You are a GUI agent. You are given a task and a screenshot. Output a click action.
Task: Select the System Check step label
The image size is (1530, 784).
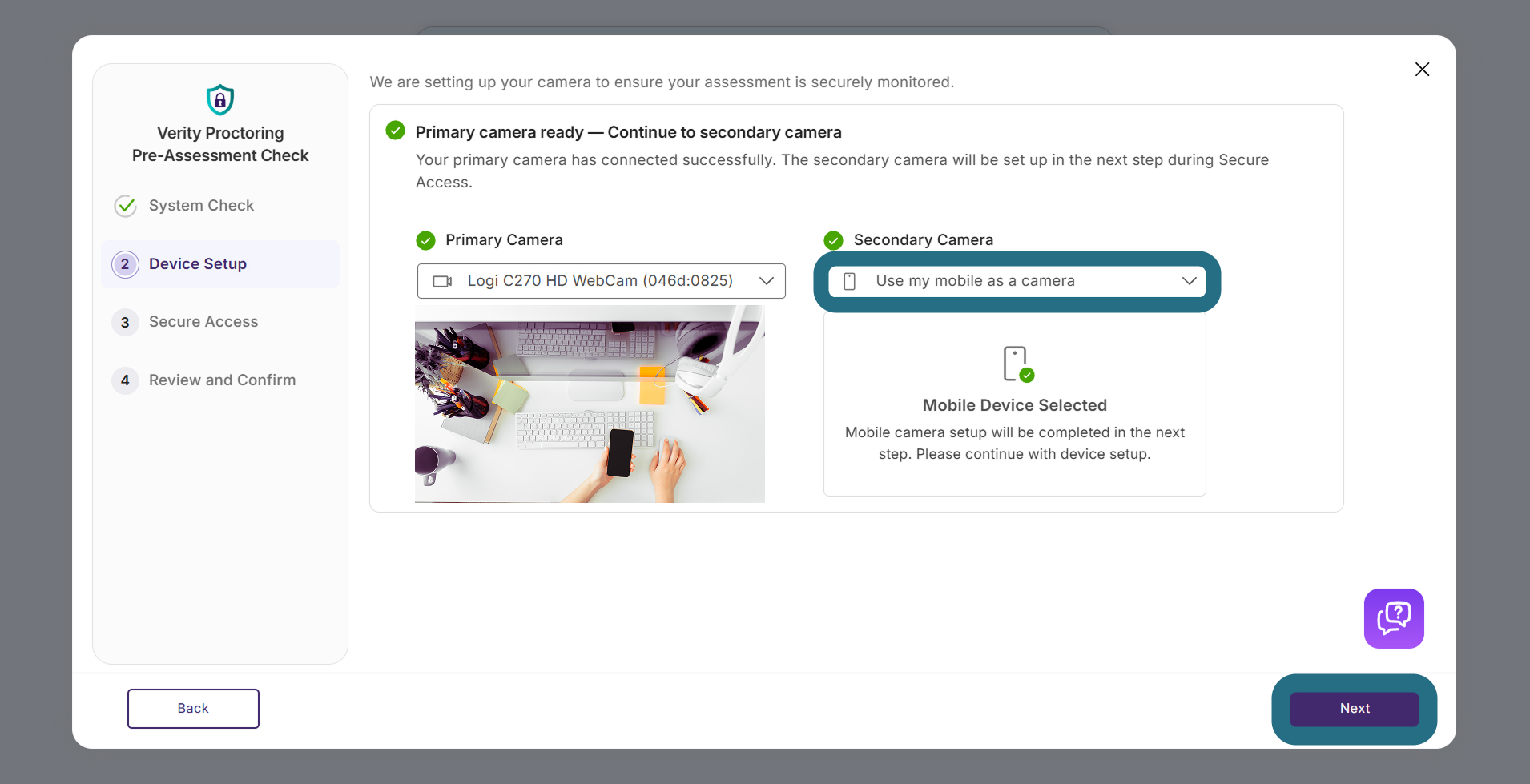pos(201,206)
